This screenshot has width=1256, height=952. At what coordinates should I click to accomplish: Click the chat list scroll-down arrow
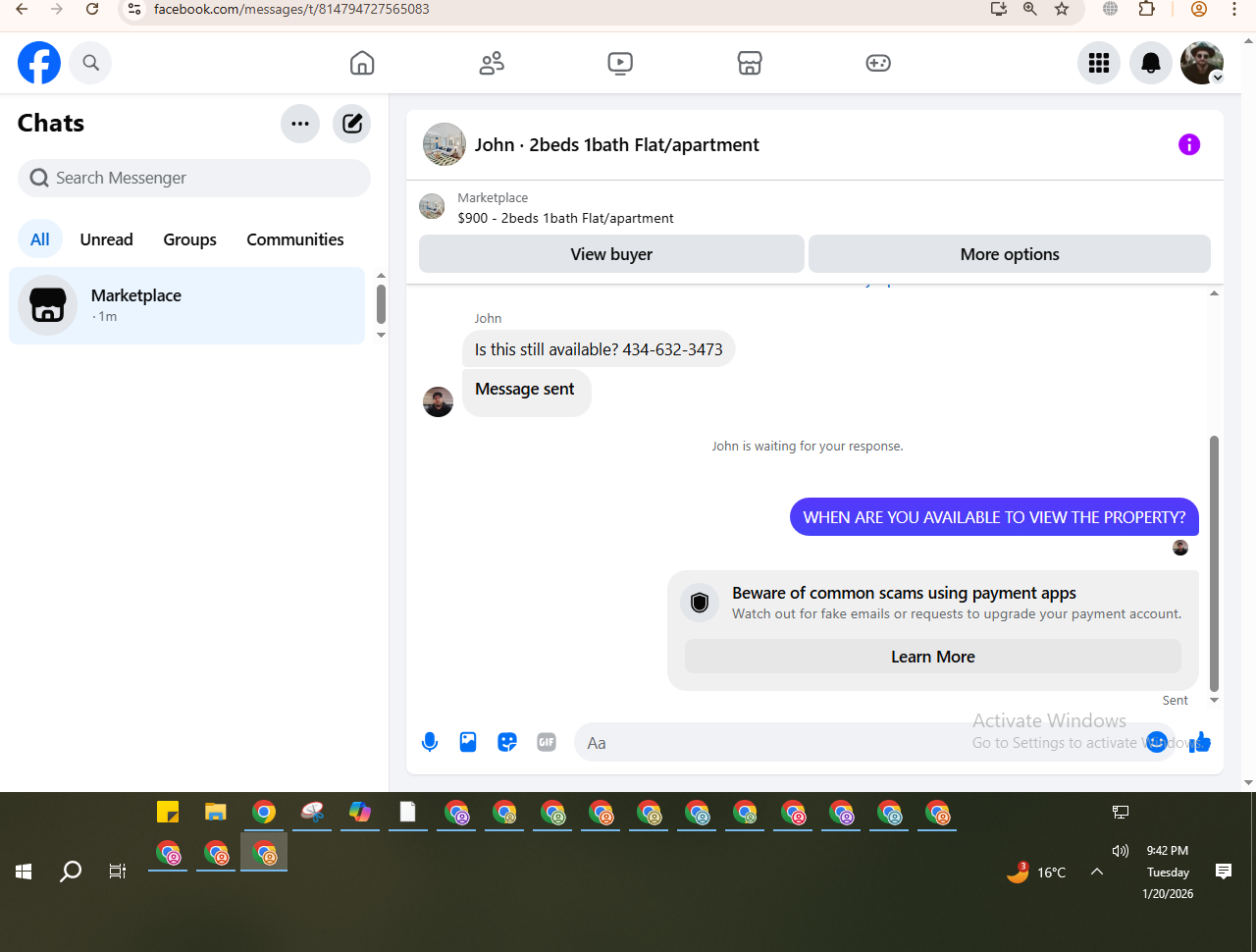(381, 336)
